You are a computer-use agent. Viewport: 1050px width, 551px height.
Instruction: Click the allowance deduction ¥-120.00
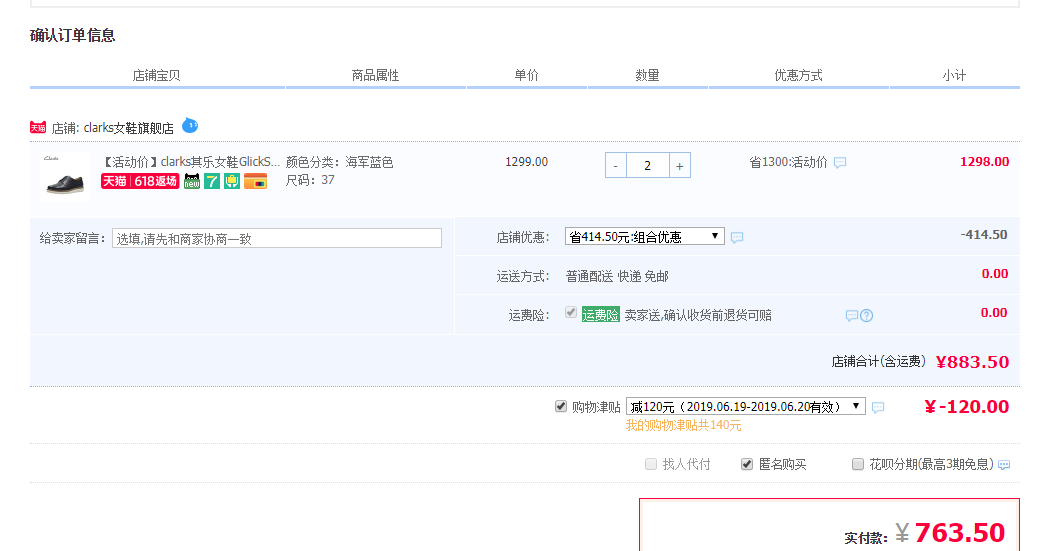[966, 406]
